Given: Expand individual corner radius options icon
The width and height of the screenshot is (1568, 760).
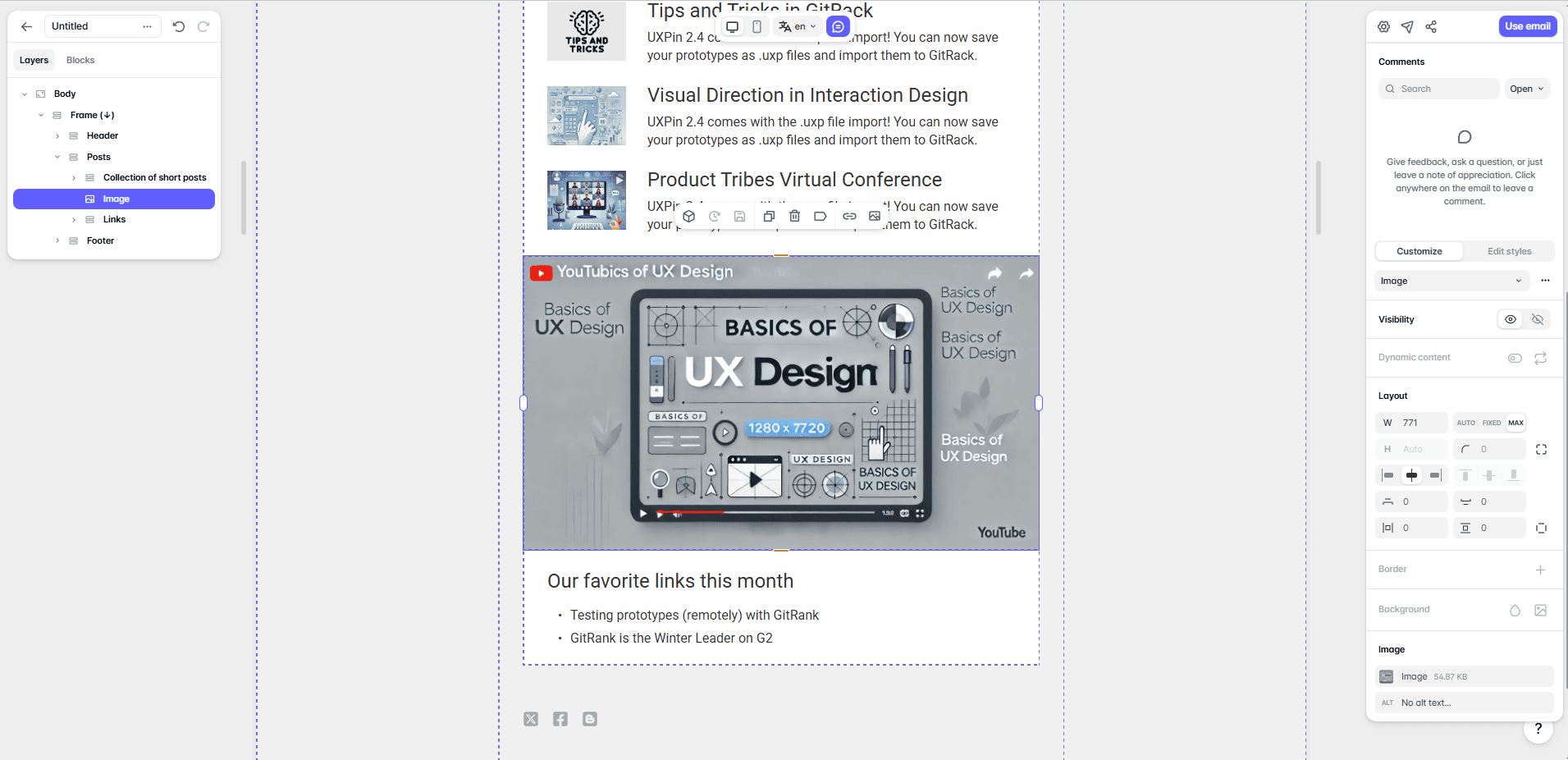Looking at the screenshot, I should 1541,449.
